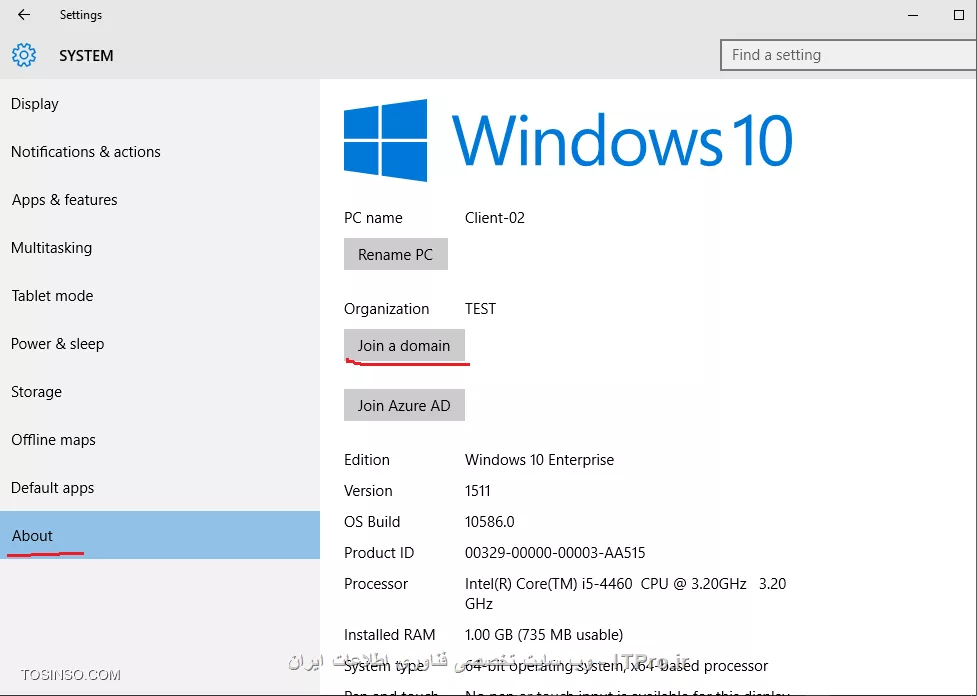Click Product ID 00329-00000-00003-AA515
Screen dimensions: 977x696
tap(555, 553)
